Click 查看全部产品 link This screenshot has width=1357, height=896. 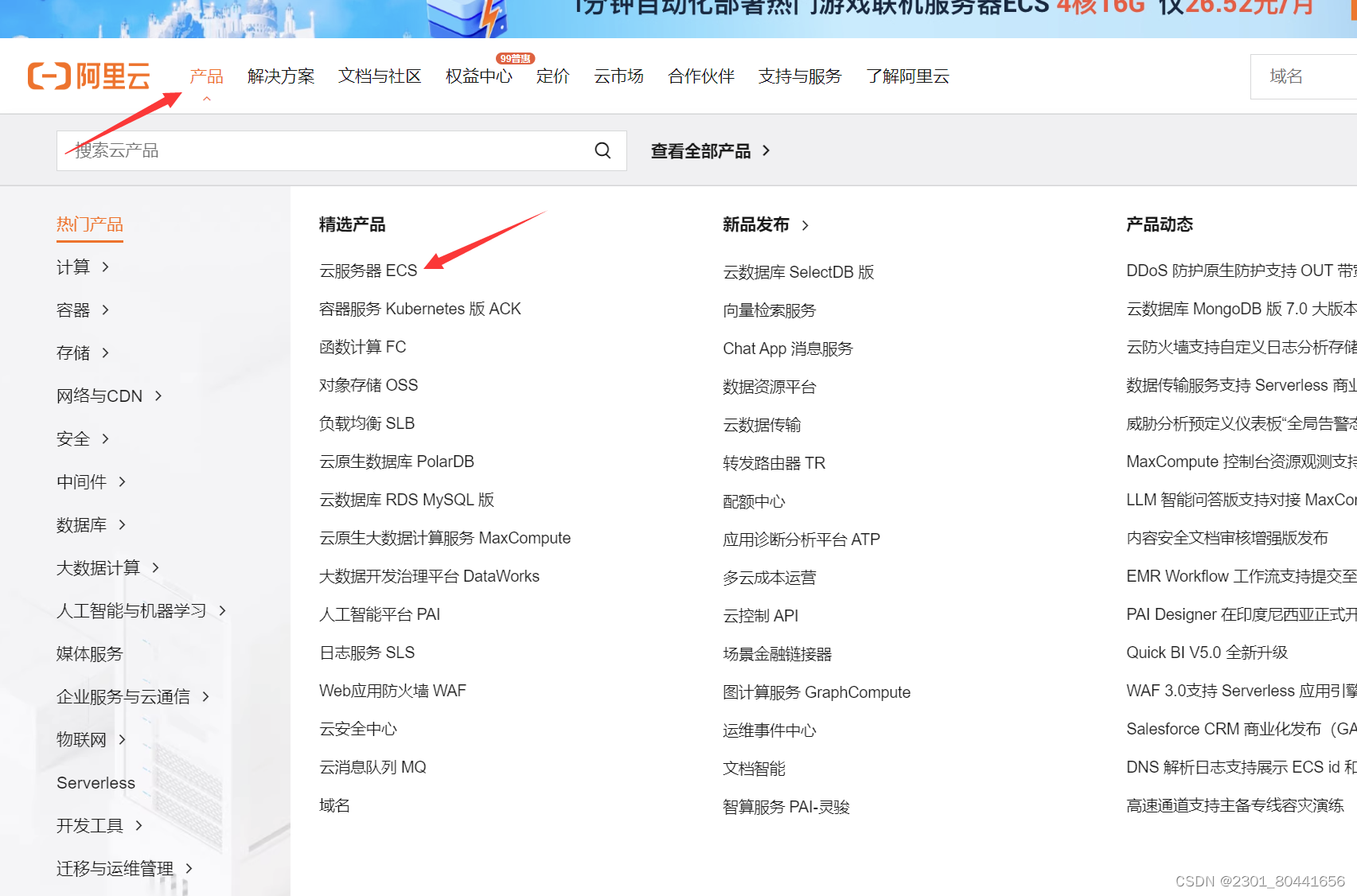tap(700, 151)
